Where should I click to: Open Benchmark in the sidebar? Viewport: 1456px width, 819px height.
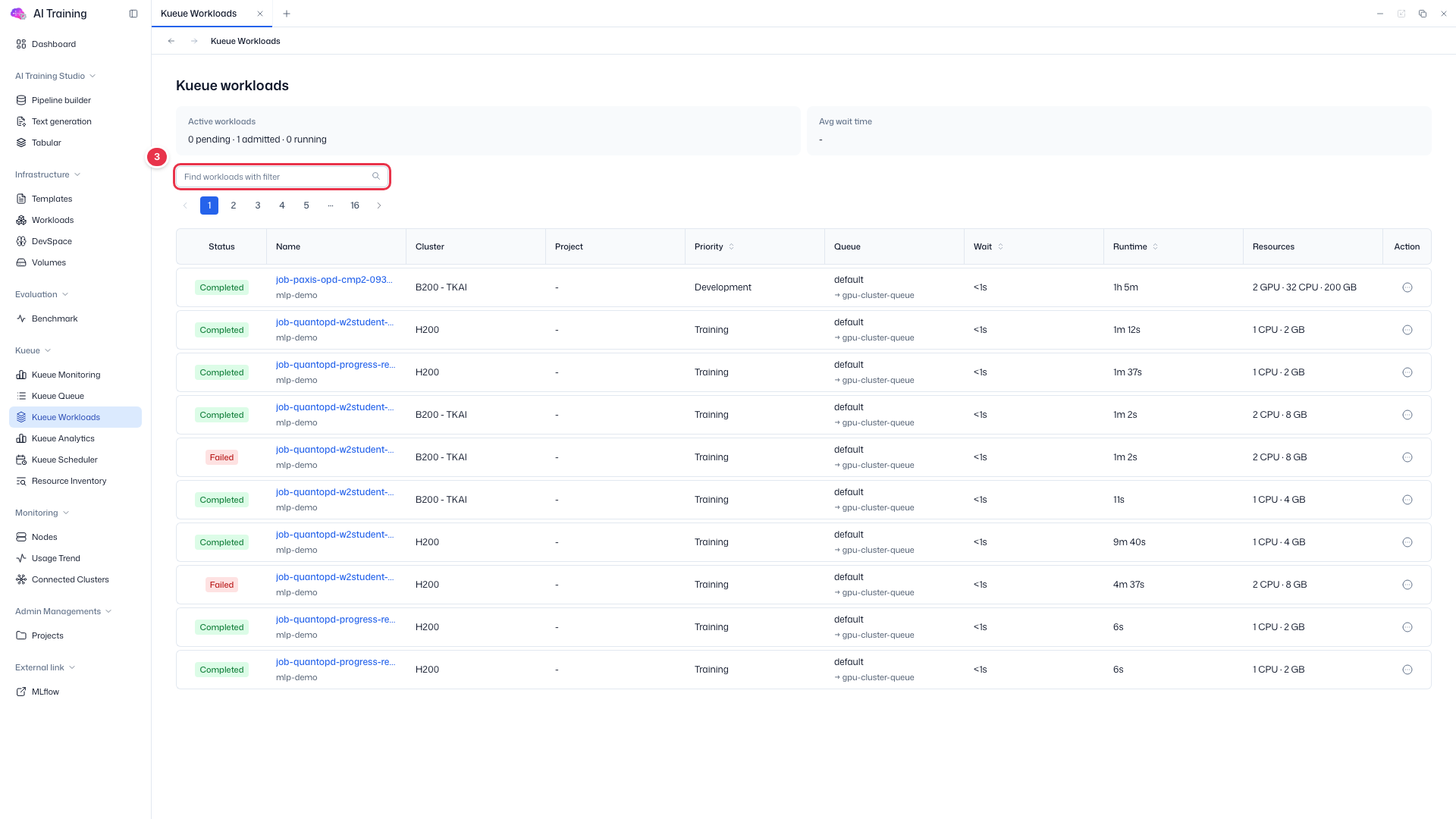pyautogui.click(x=75, y=318)
